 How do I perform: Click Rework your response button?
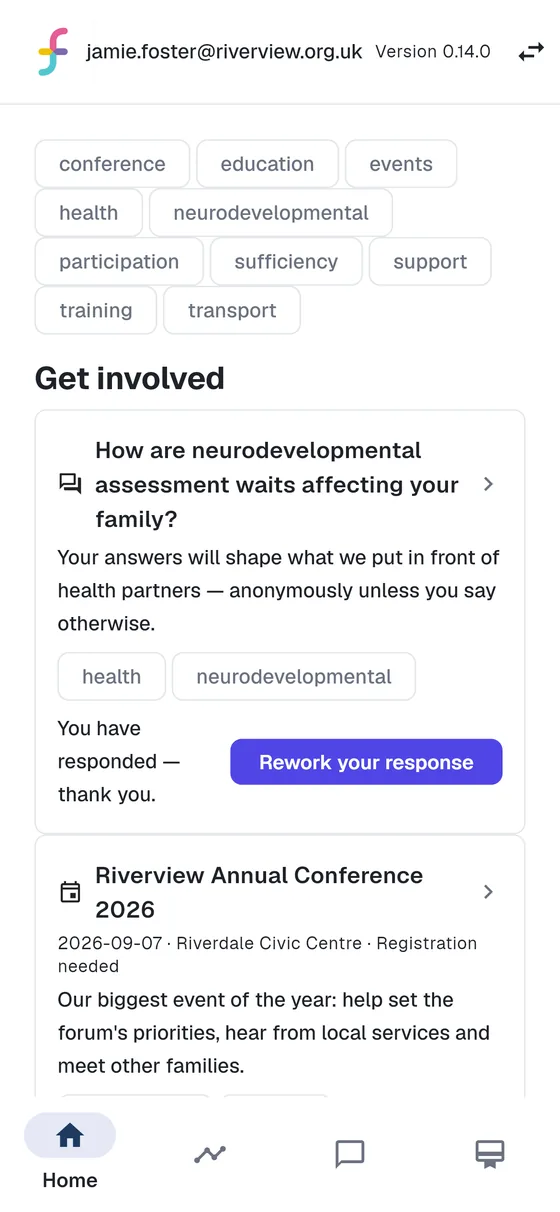(366, 762)
